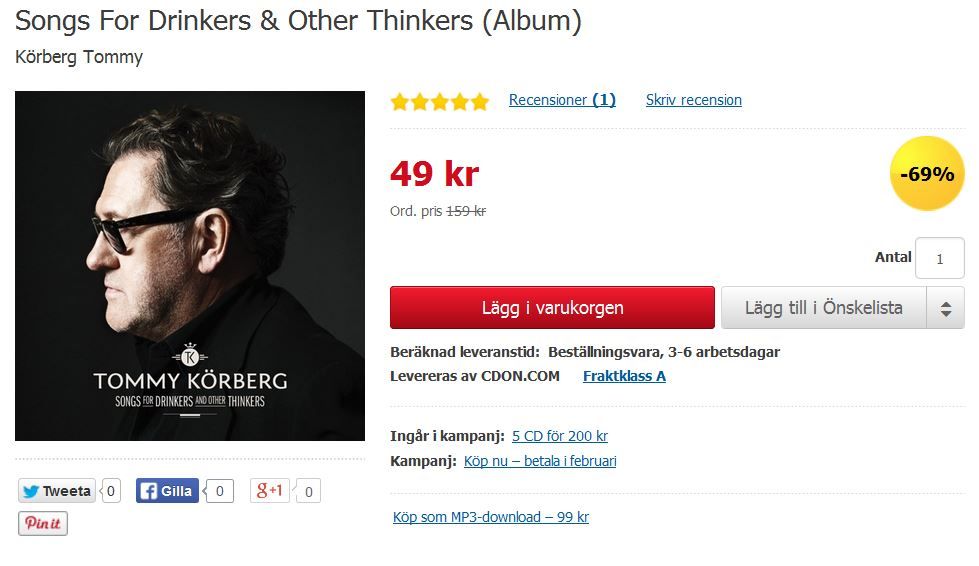Click the Skriv recension link

[694, 100]
